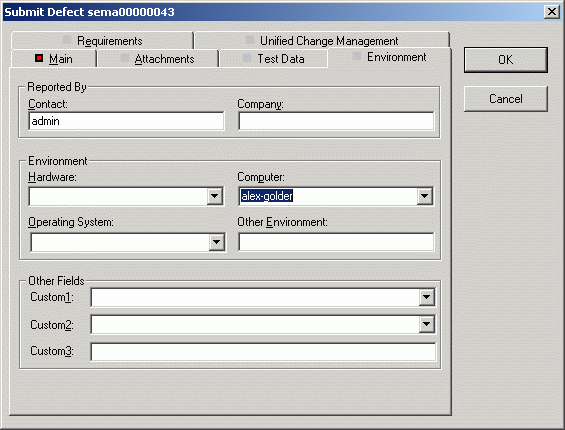The width and height of the screenshot is (565, 430).
Task: Focus the Company text field
Action: [336, 121]
